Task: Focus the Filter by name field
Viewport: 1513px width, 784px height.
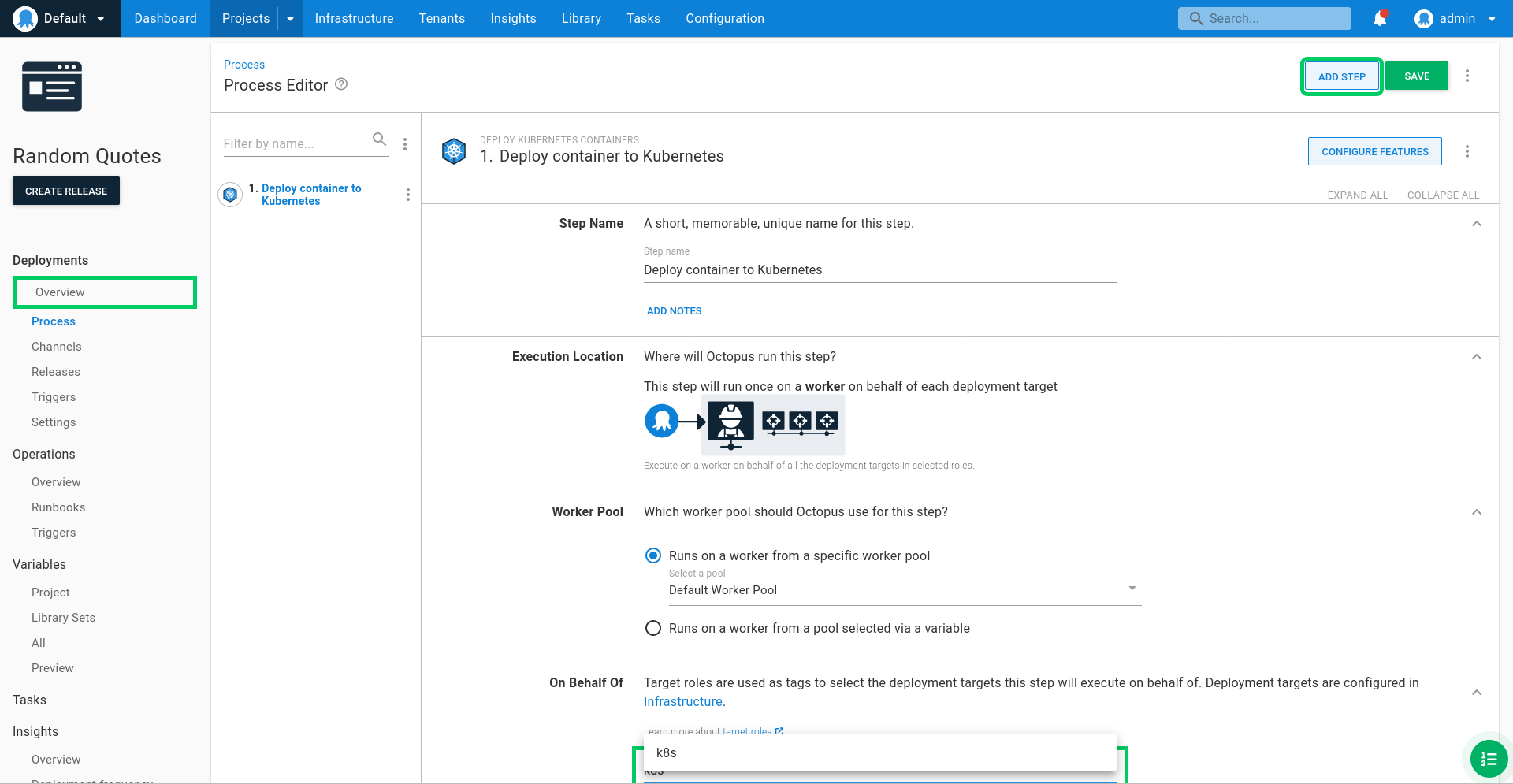Action: point(295,143)
